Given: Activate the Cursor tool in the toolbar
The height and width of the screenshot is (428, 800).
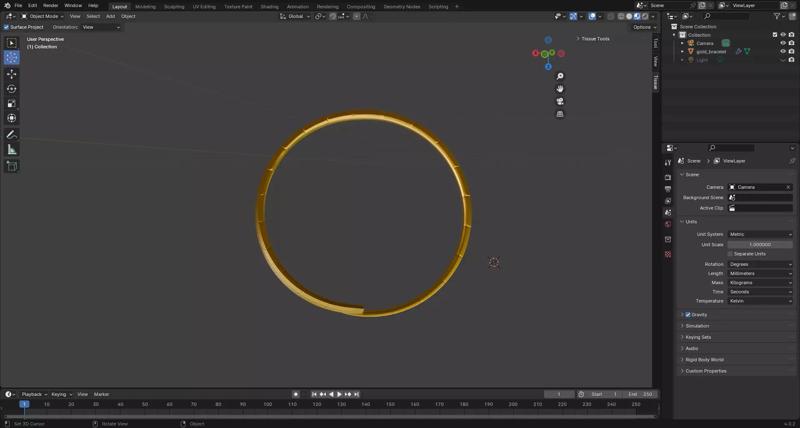Looking at the screenshot, I should (x=12, y=57).
